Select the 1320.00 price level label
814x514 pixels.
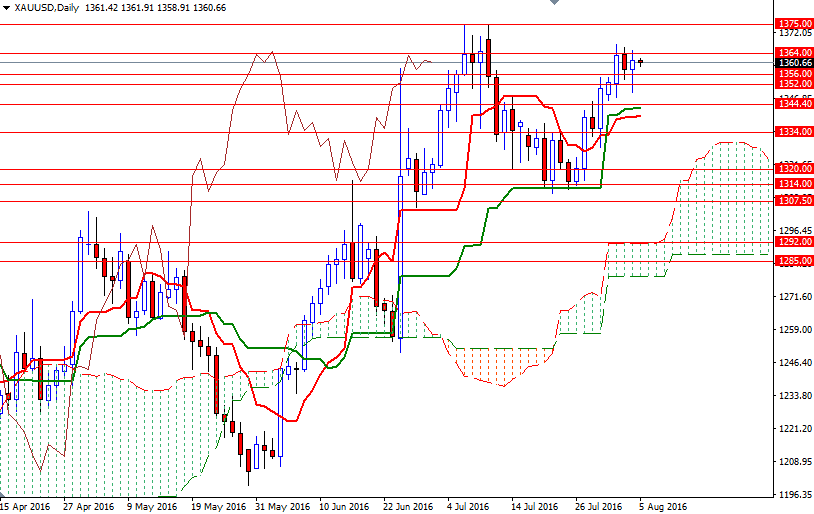(x=794, y=169)
